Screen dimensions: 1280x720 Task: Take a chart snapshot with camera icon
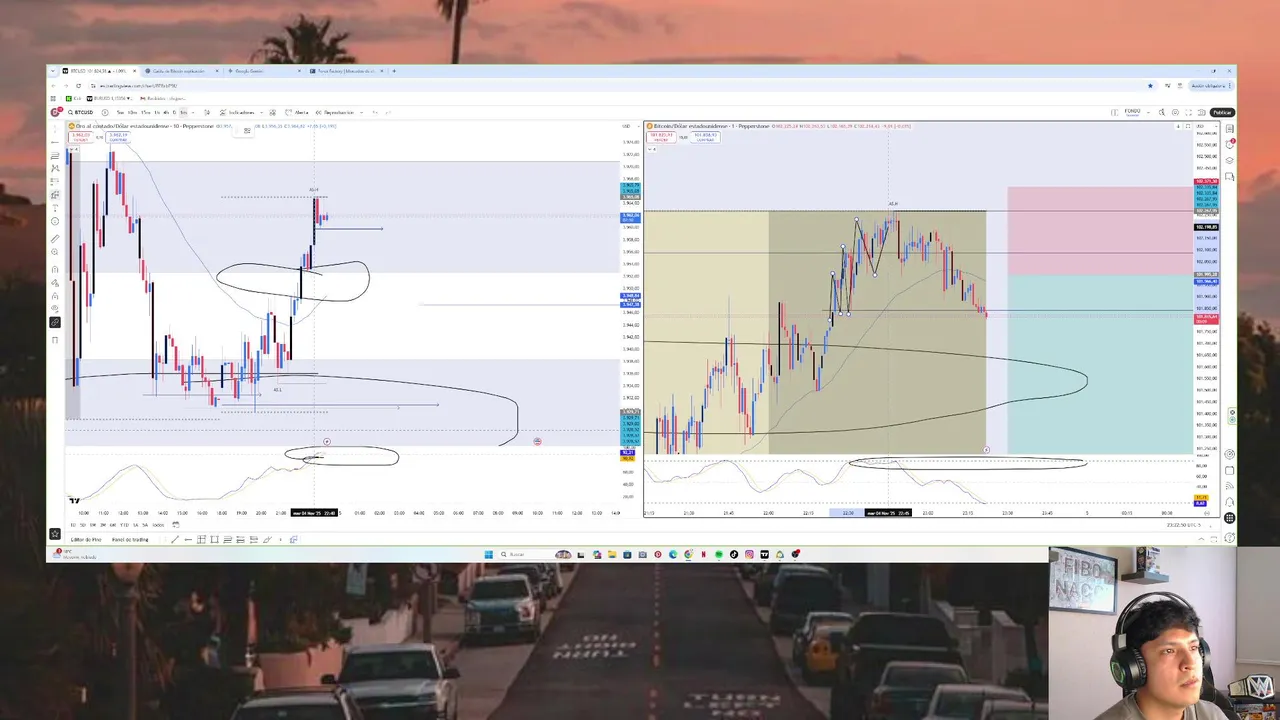tap(1201, 112)
